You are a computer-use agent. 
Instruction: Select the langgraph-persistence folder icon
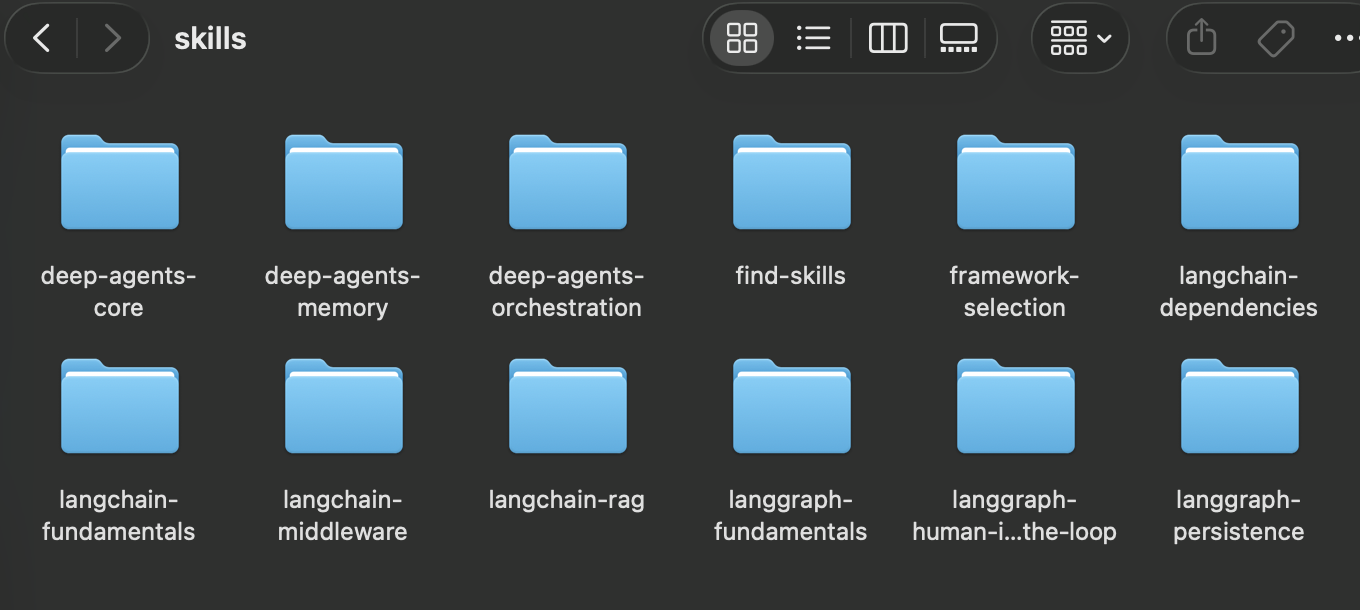click(1239, 407)
